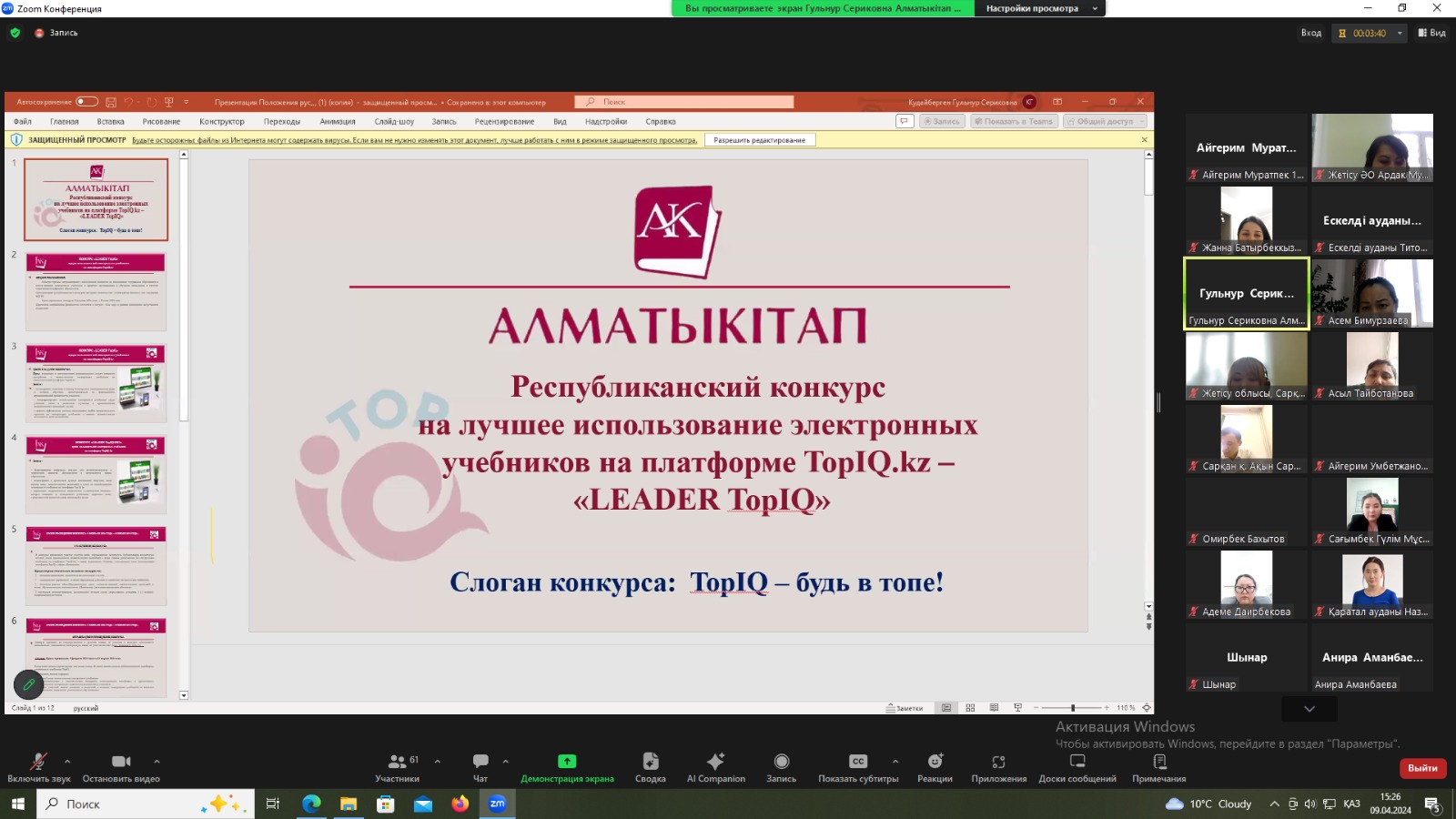Open Zoom from Windows taskbar
The width and height of the screenshot is (1456, 819).
pyautogui.click(x=497, y=804)
